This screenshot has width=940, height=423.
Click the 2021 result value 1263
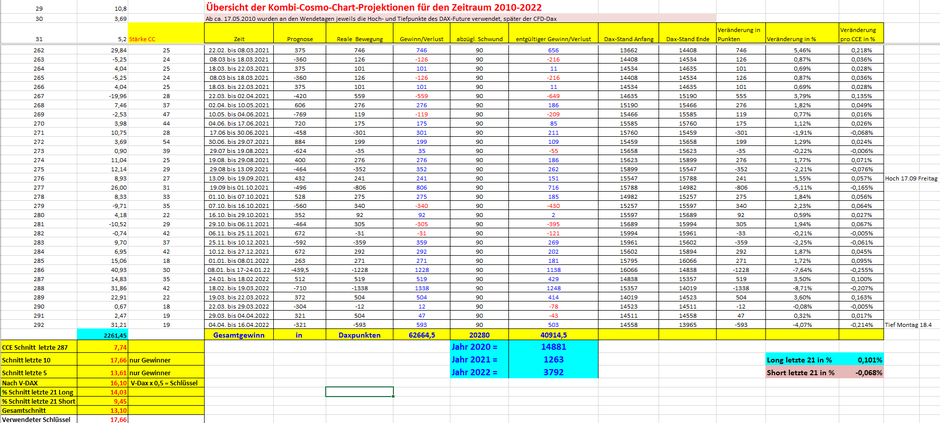click(554, 359)
